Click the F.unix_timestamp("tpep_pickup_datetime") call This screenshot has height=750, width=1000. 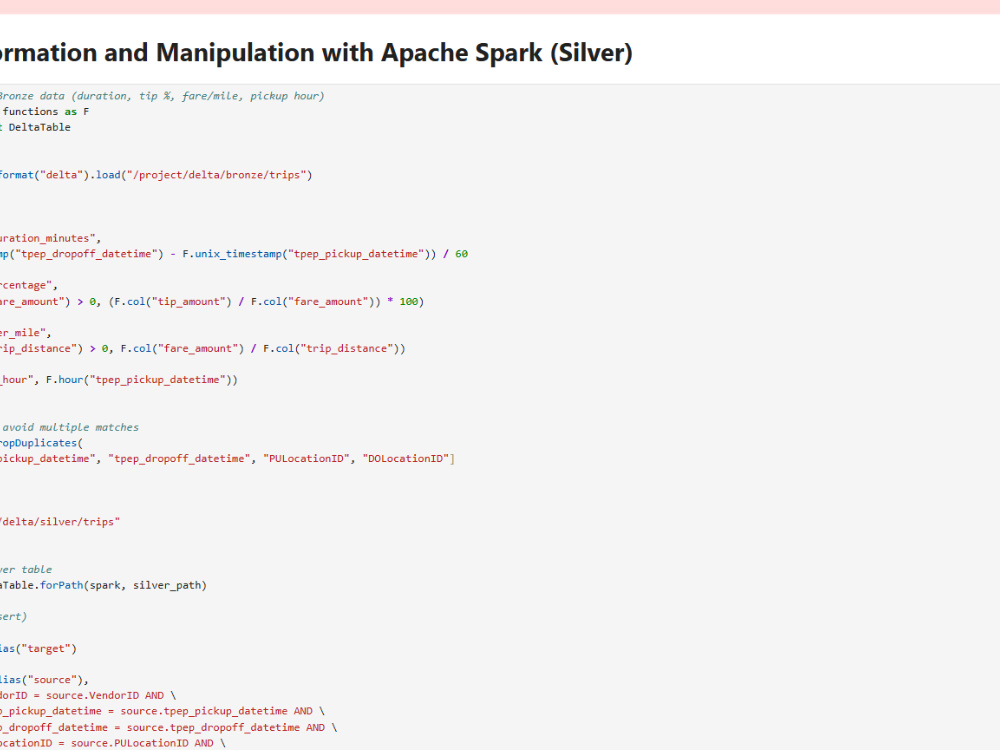click(x=307, y=254)
